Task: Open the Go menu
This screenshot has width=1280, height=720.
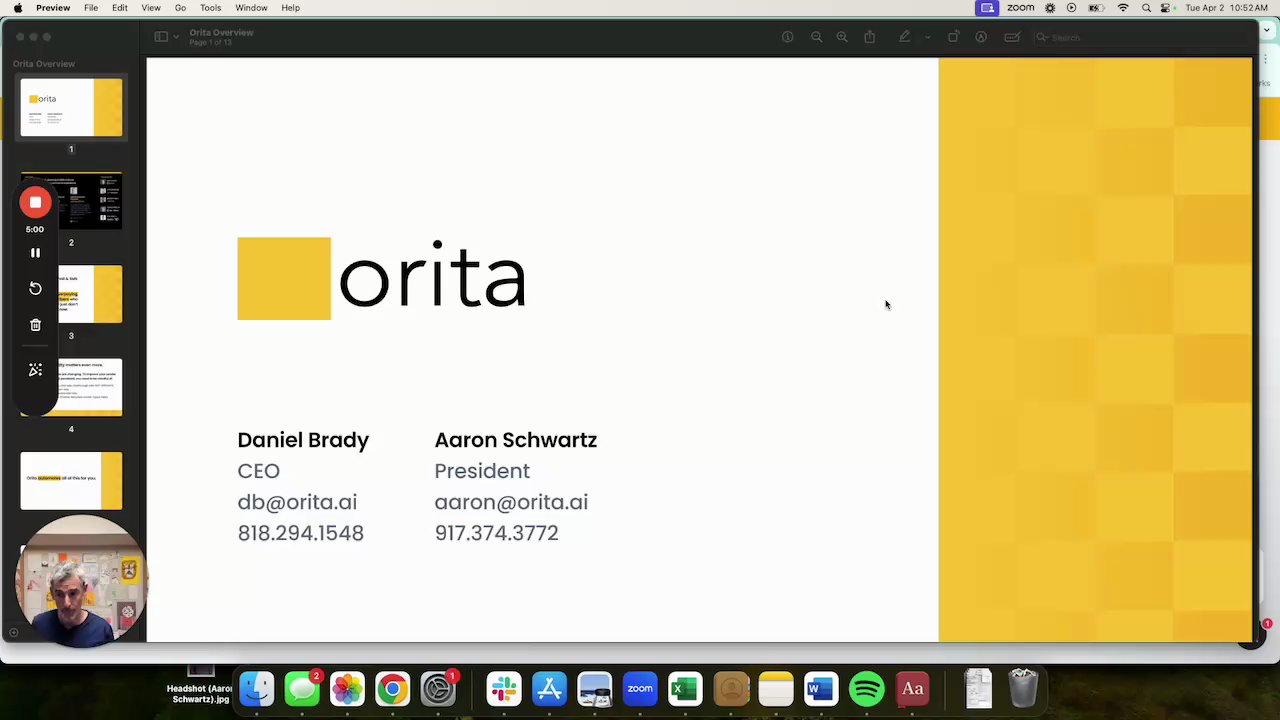Action: [x=180, y=8]
